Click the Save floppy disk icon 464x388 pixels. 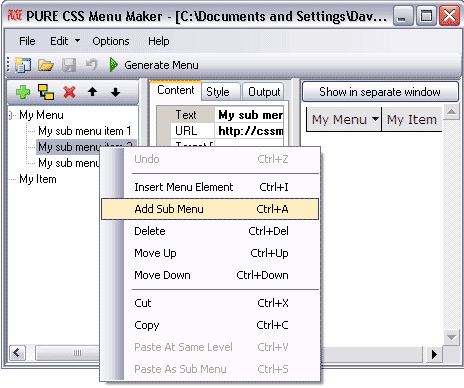coord(69,65)
